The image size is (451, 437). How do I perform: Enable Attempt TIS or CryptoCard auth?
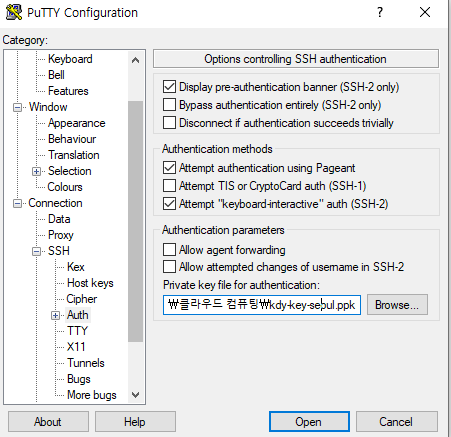[169, 186]
